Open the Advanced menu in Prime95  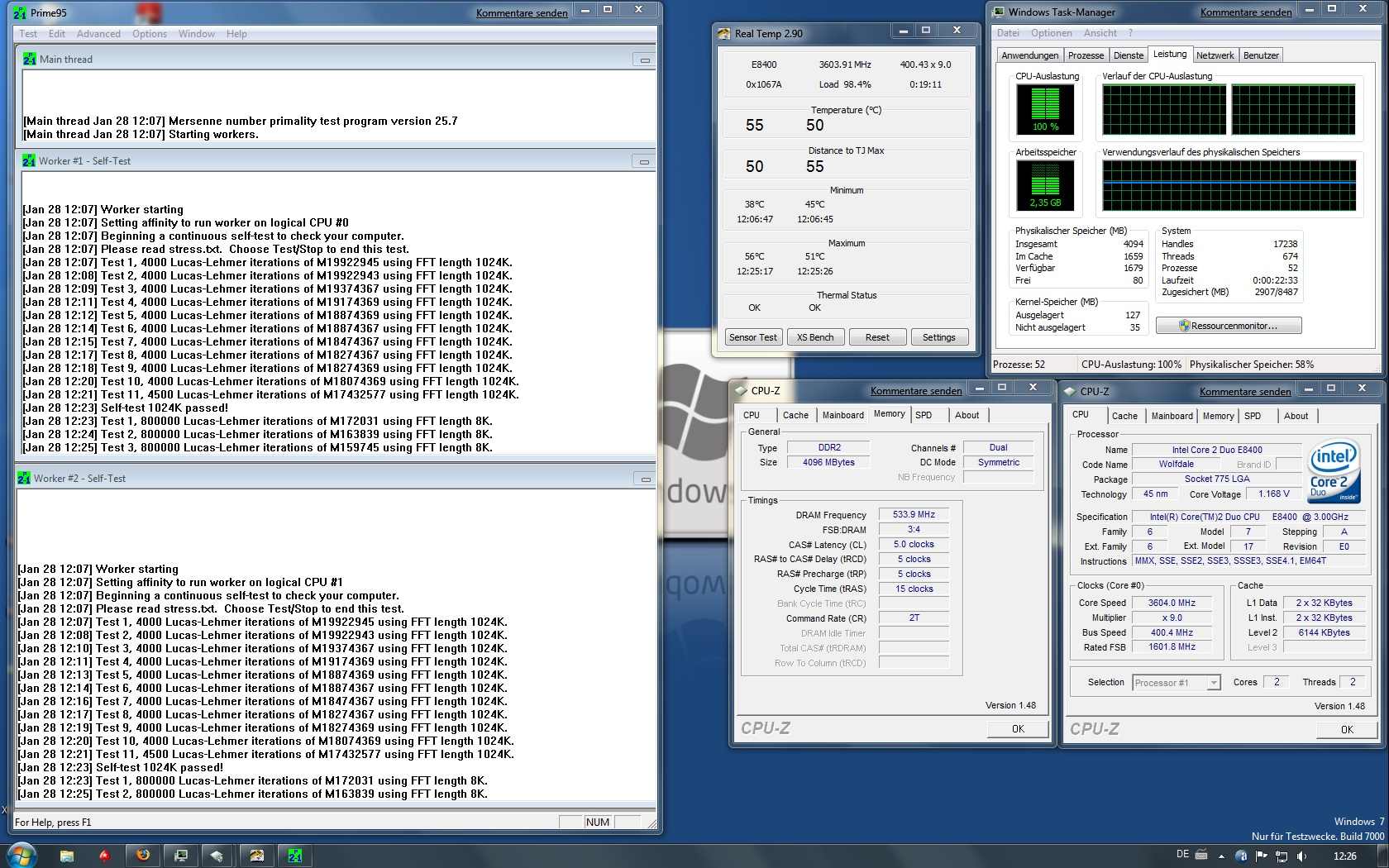tap(98, 34)
